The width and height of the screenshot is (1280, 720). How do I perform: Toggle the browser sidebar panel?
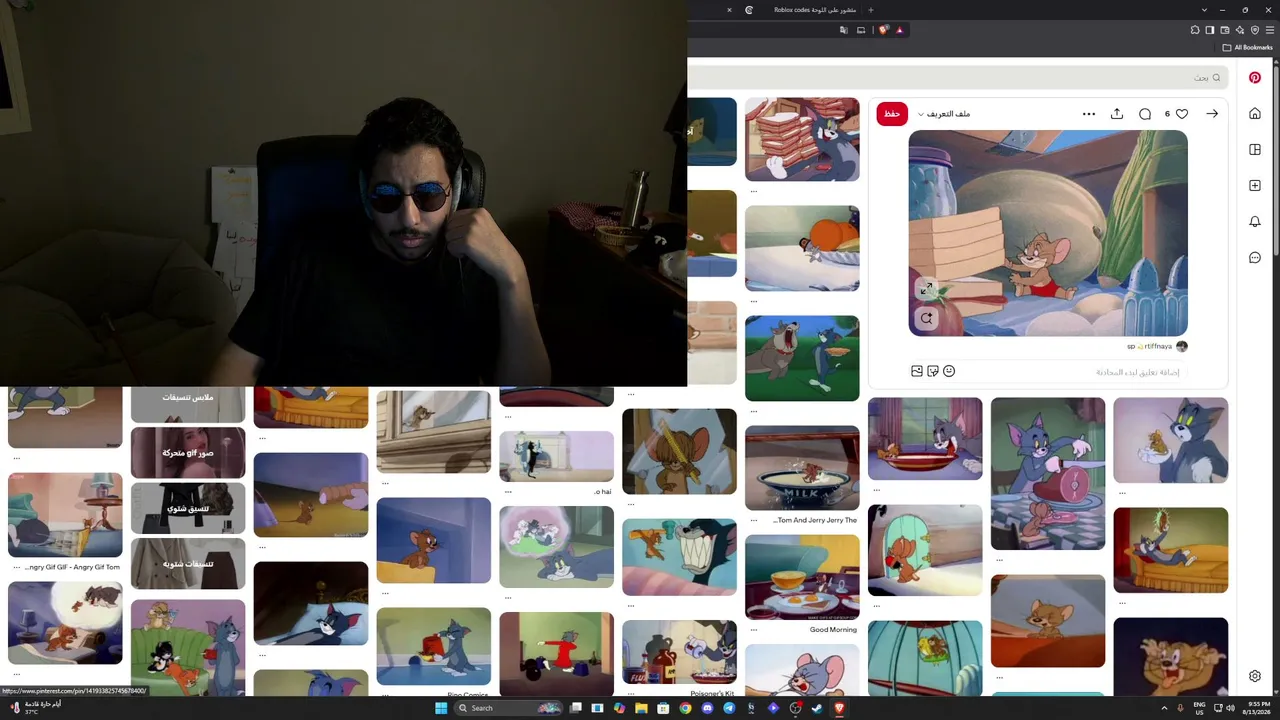(1210, 30)
